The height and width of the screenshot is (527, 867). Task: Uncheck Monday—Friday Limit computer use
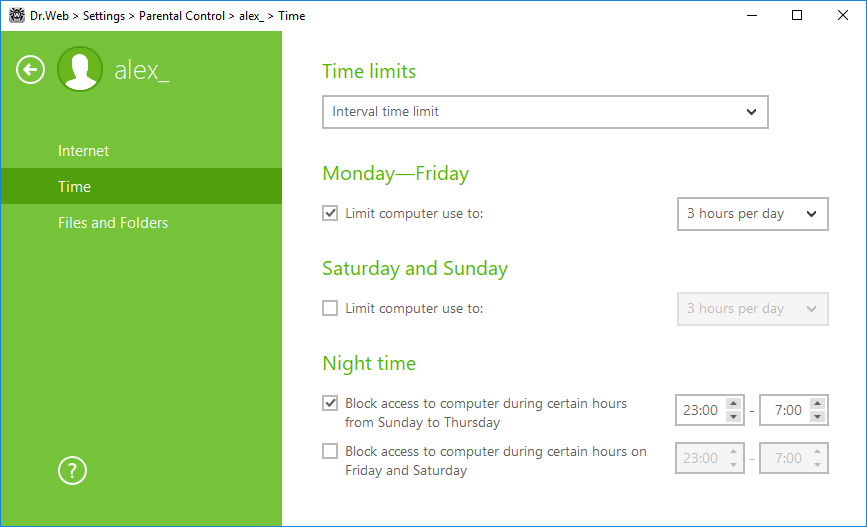(x=330, y=213)
